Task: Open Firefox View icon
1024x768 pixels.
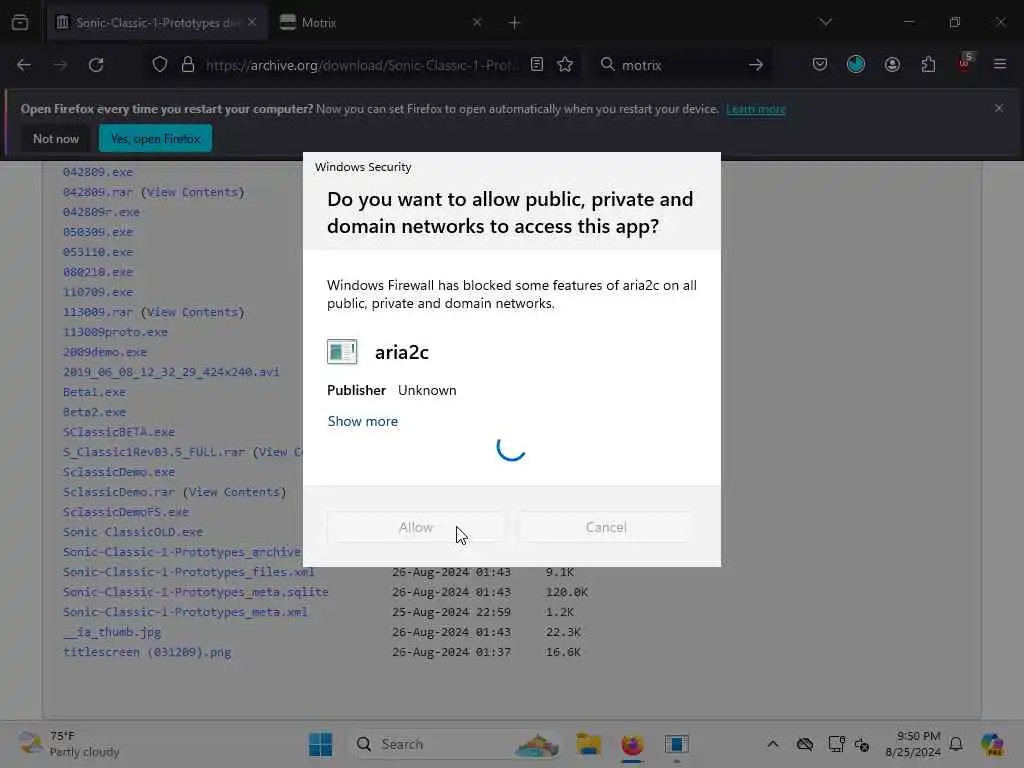Action: pos(20,23)
